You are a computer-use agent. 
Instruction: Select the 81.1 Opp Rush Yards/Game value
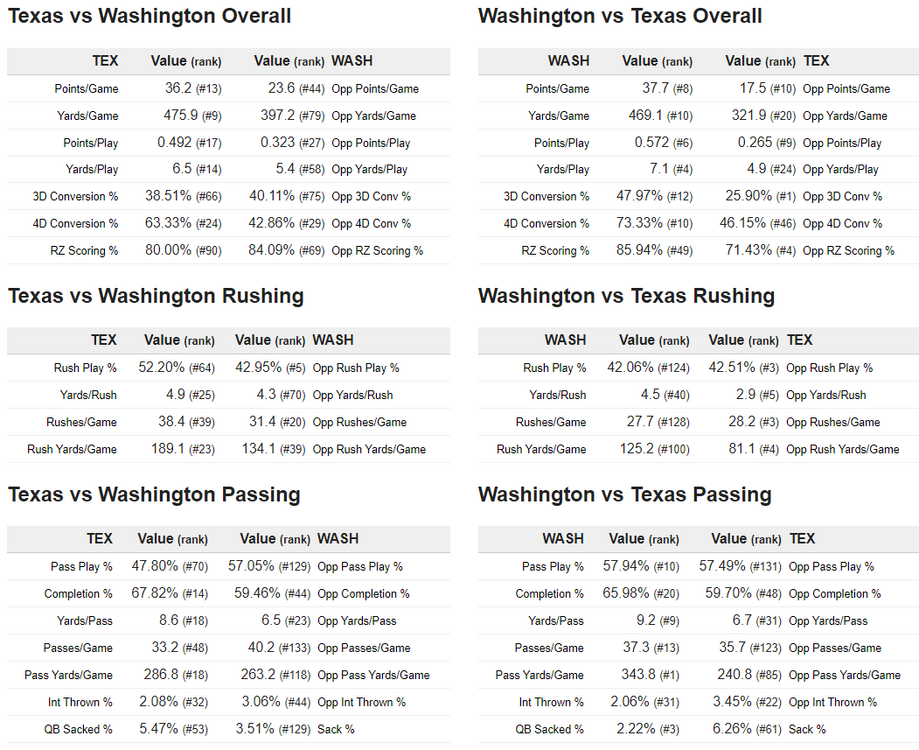740,449
